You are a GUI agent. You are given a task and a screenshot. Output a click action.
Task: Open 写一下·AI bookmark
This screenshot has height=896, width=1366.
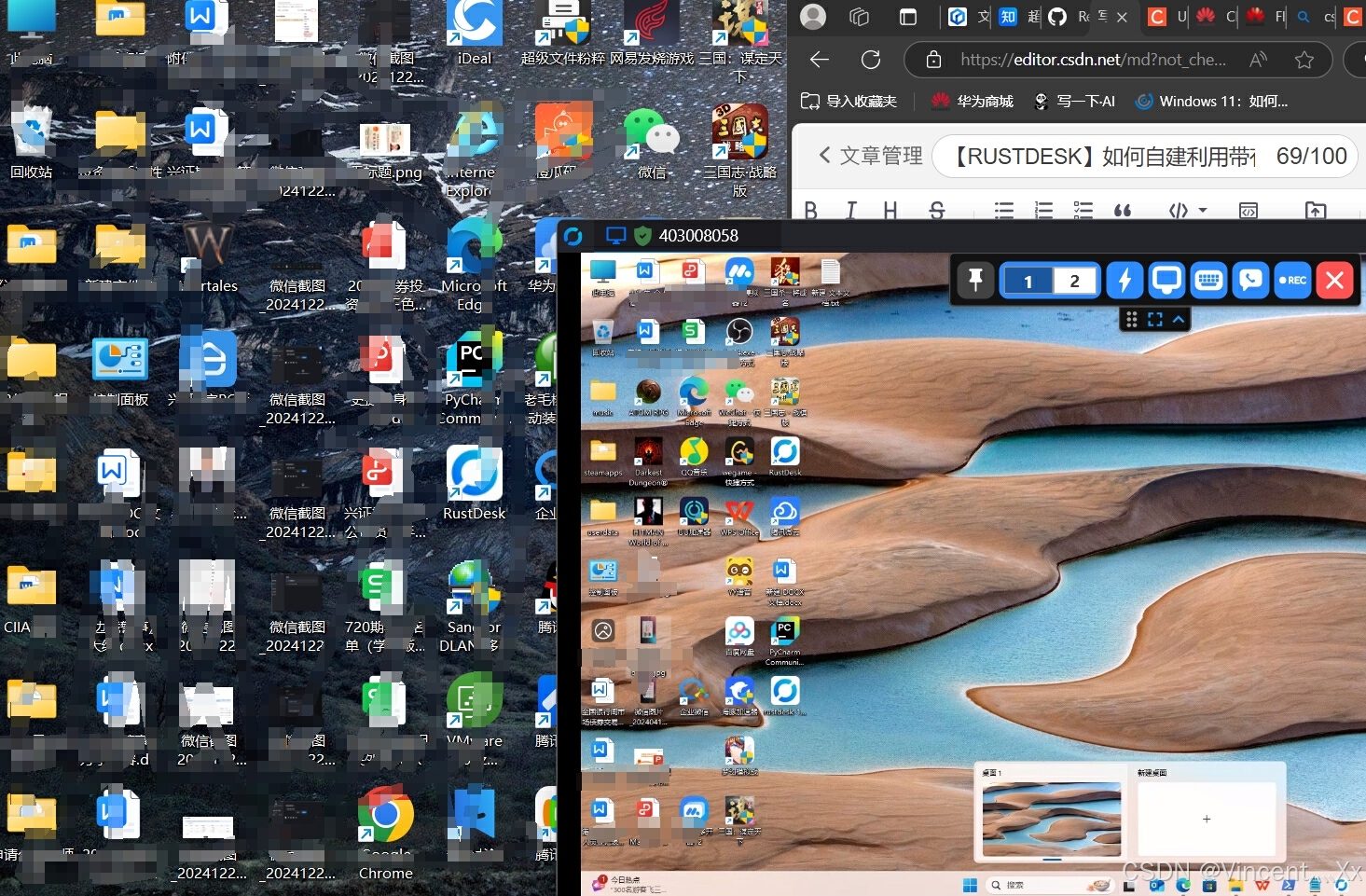(x=1074, y=102)
